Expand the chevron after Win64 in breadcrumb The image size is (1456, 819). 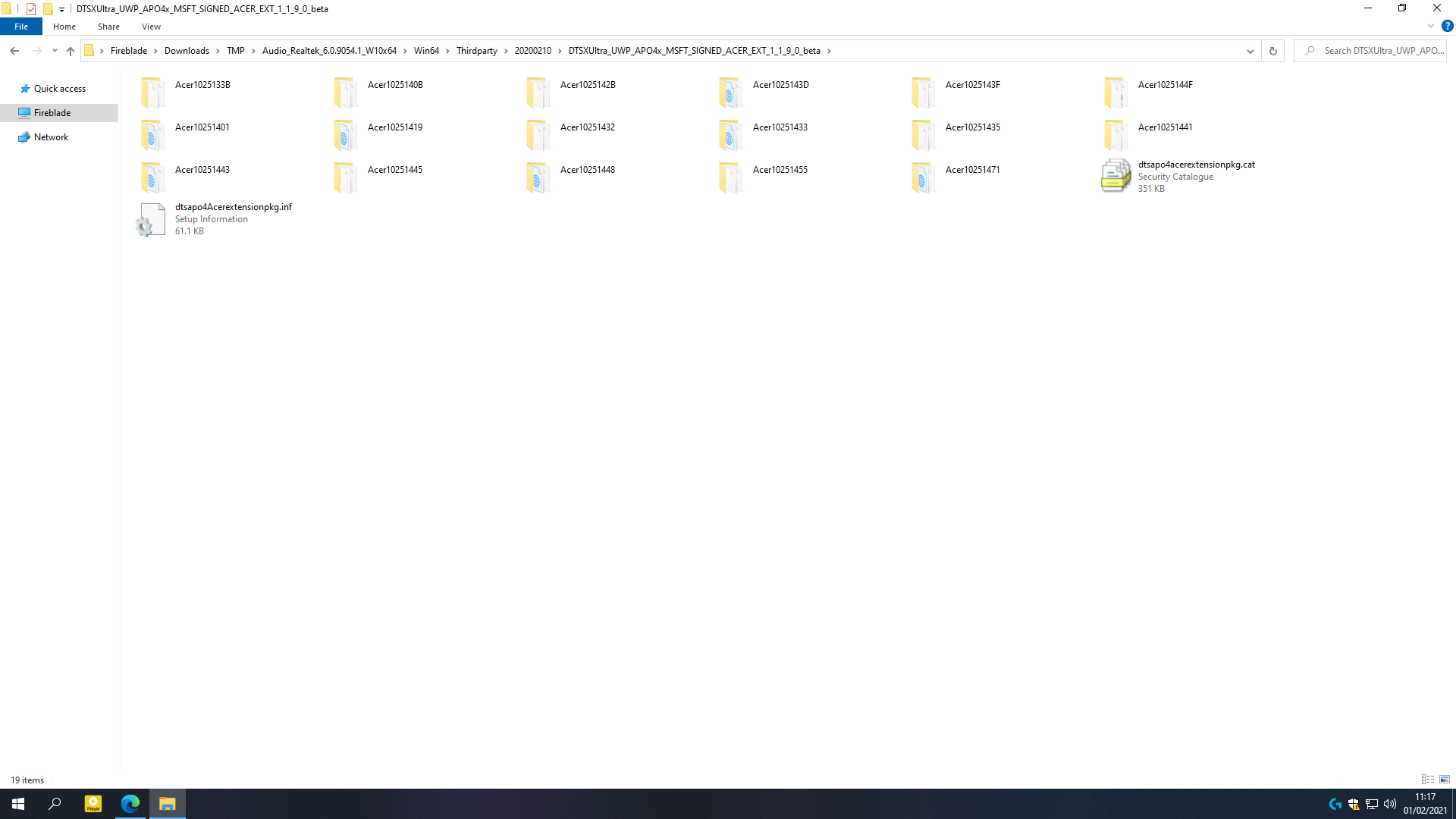tap(448, 51)
